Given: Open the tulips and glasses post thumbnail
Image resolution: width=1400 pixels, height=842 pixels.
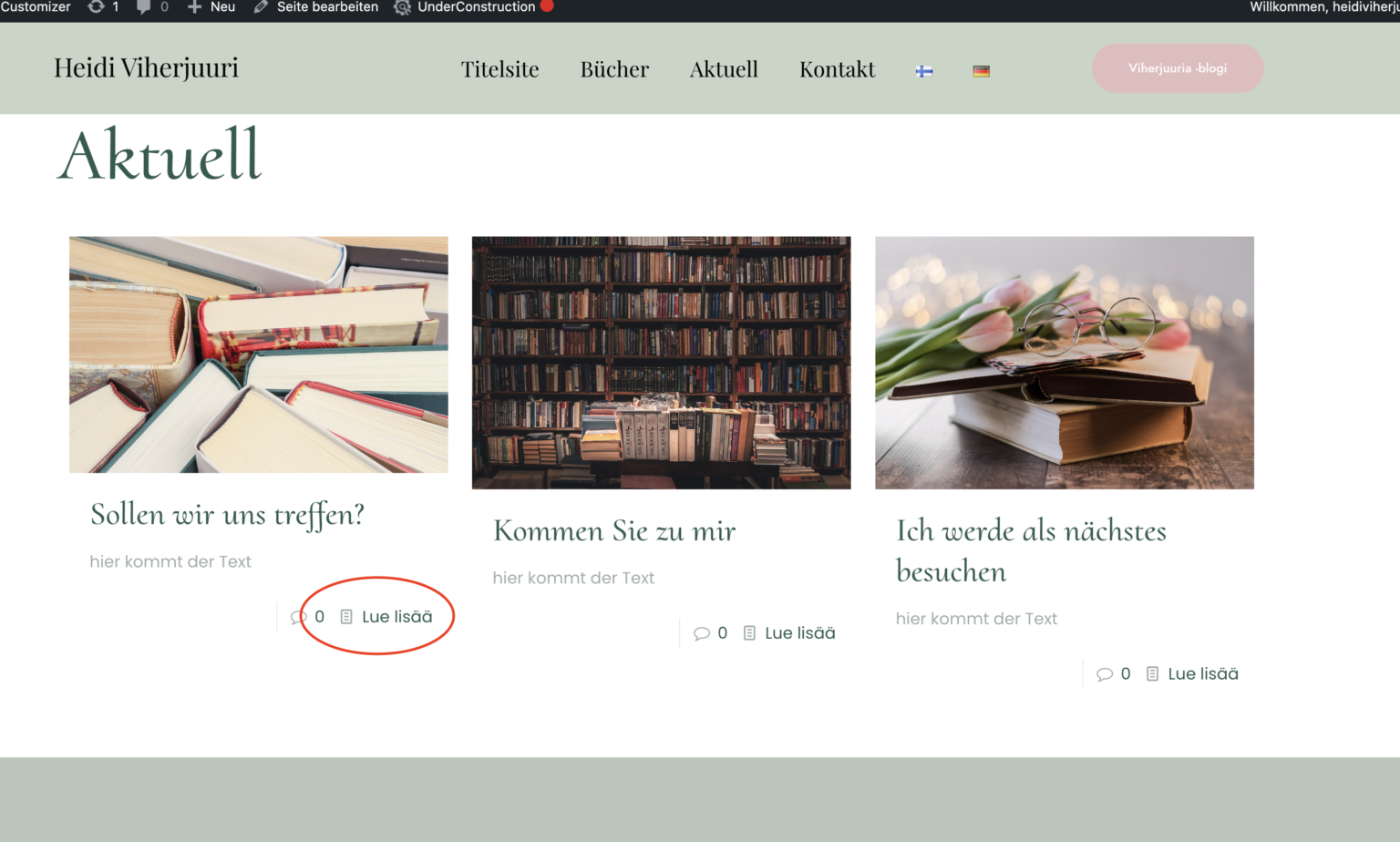Looking at the screenshot, I should (x=1064, y=363).
